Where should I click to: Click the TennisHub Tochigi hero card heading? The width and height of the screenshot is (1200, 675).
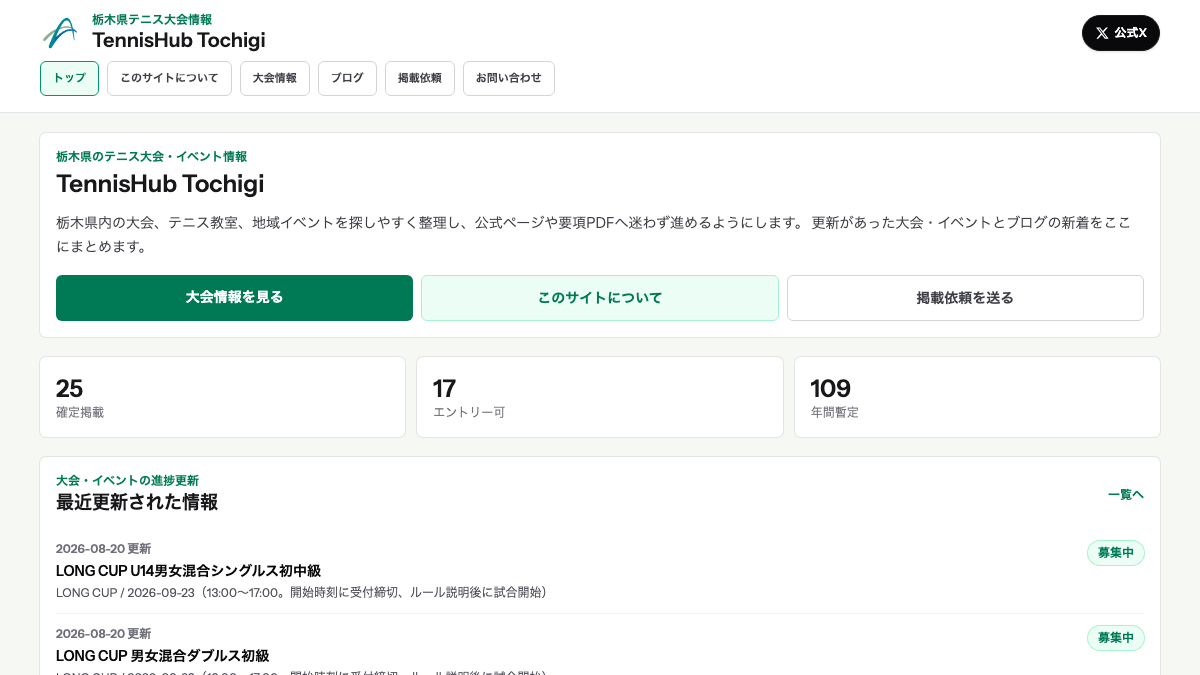tap(160, 184)
